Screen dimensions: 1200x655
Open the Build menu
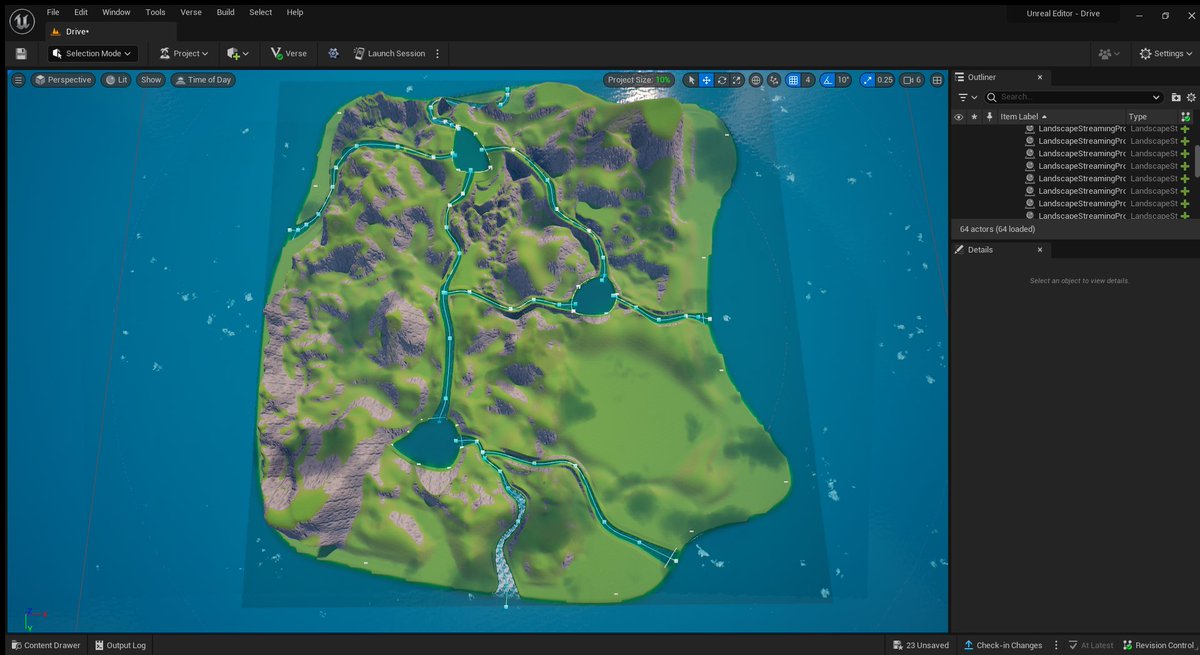click(x=225, y=12)
